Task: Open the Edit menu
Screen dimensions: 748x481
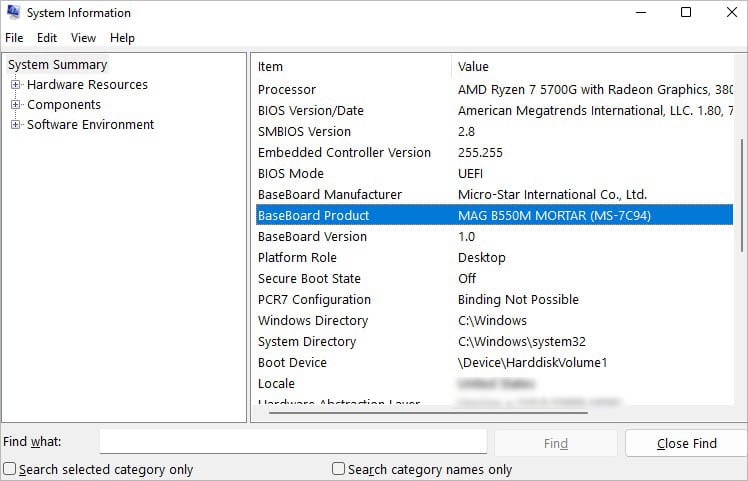Action: click(47, 38)
